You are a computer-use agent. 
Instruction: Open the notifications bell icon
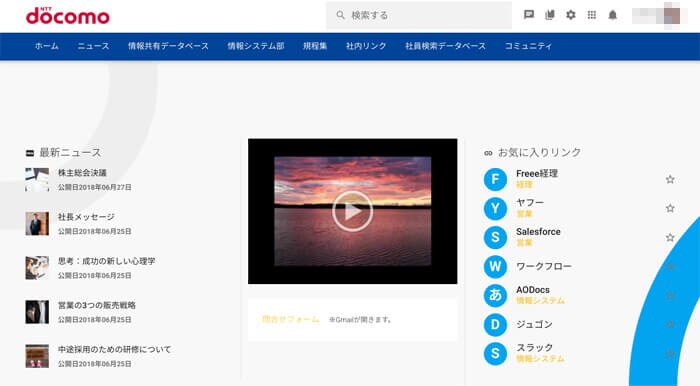pyautogui.click(x=612, y=15)
